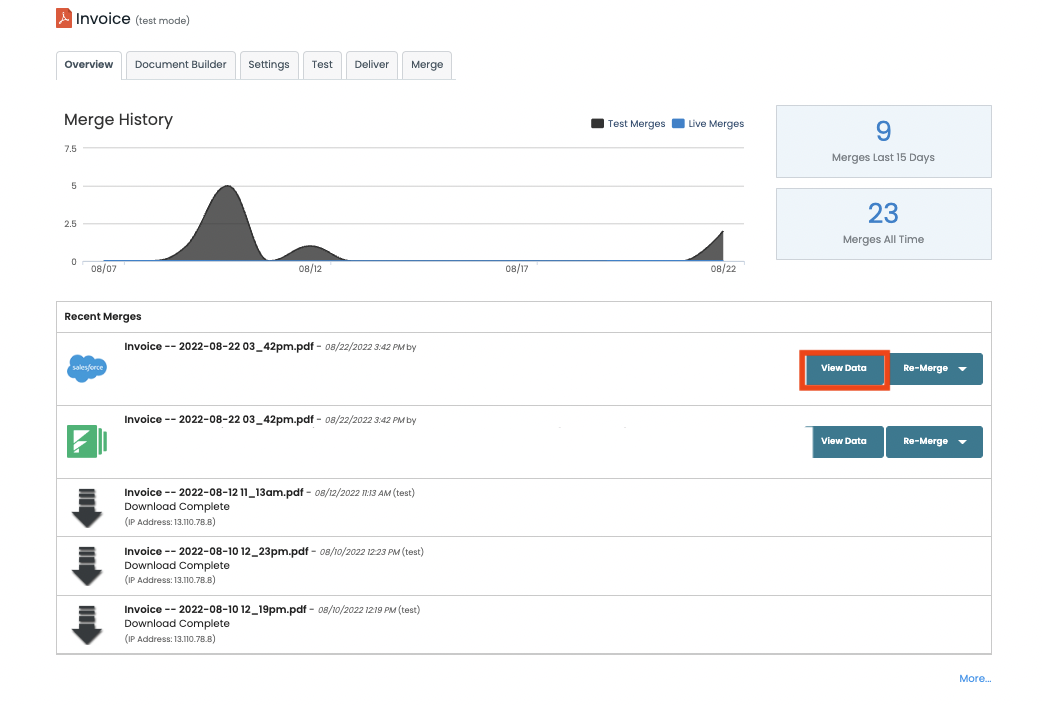The image size is (1042, 705).
Task: Click the Merges Last 15 Days box
Action: [883, 141]
